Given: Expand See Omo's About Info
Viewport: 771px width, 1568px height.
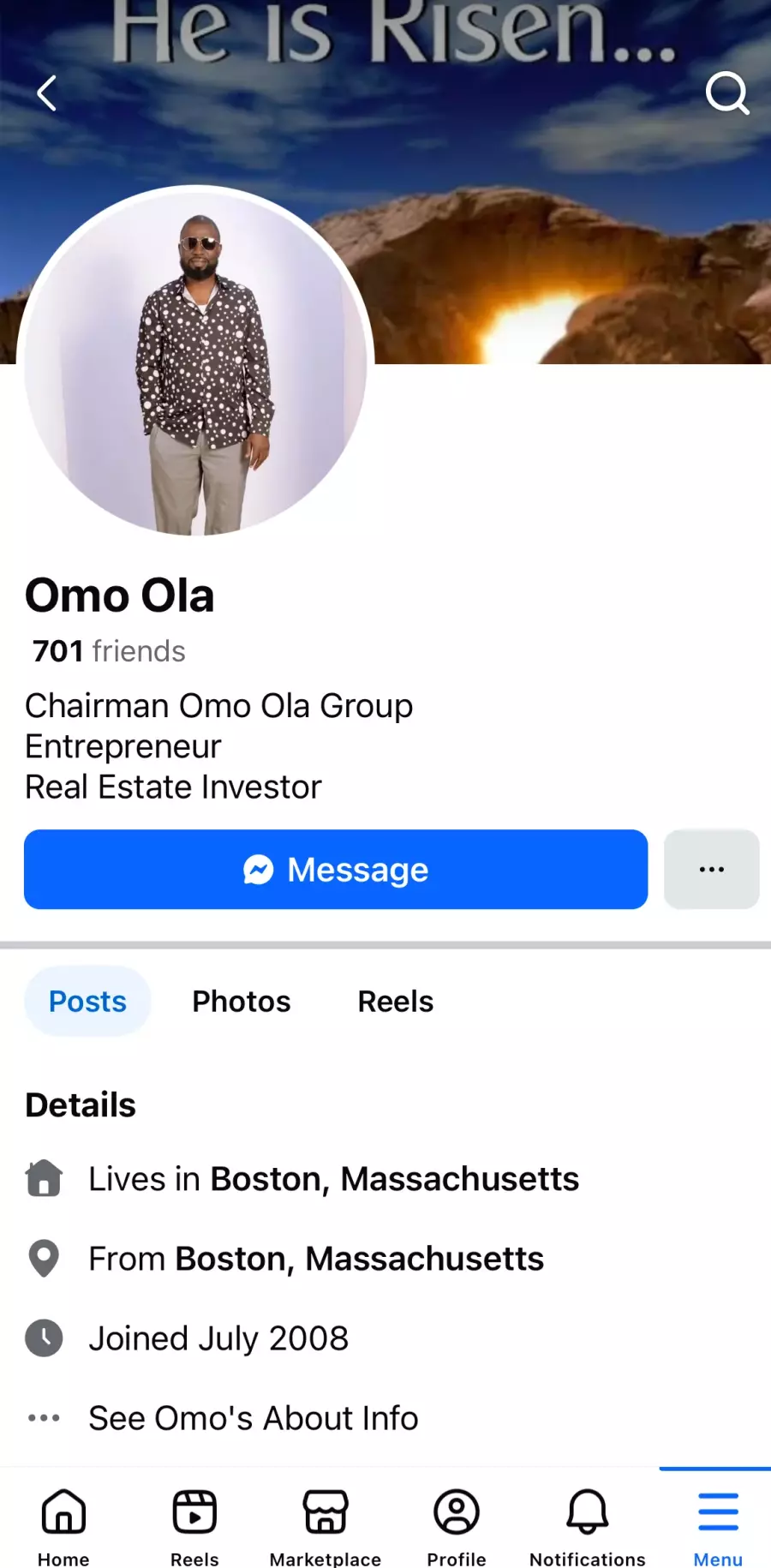Looking at the screenshot, I should 254,1418.
